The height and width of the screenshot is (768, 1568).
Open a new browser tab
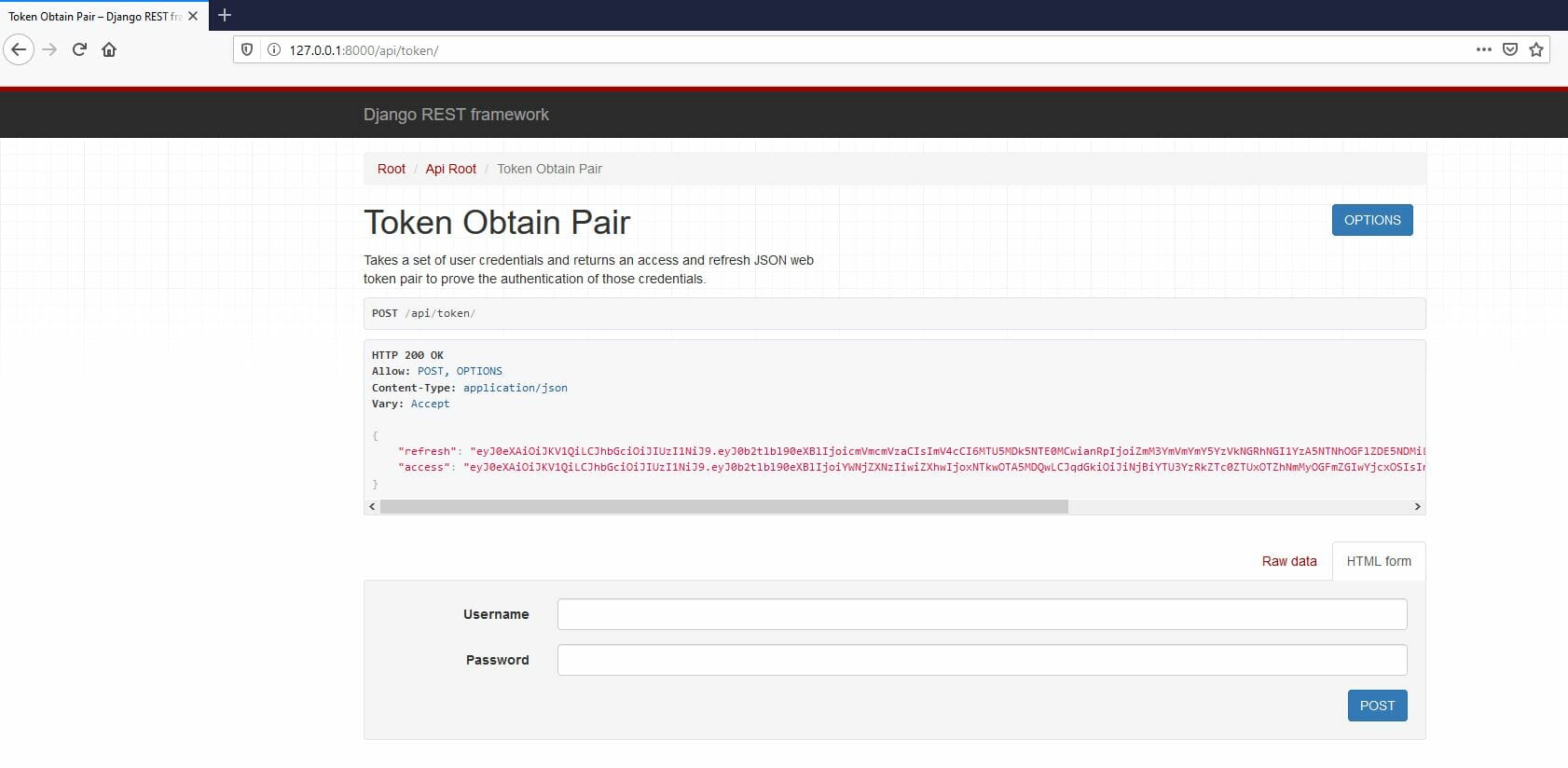224,15
